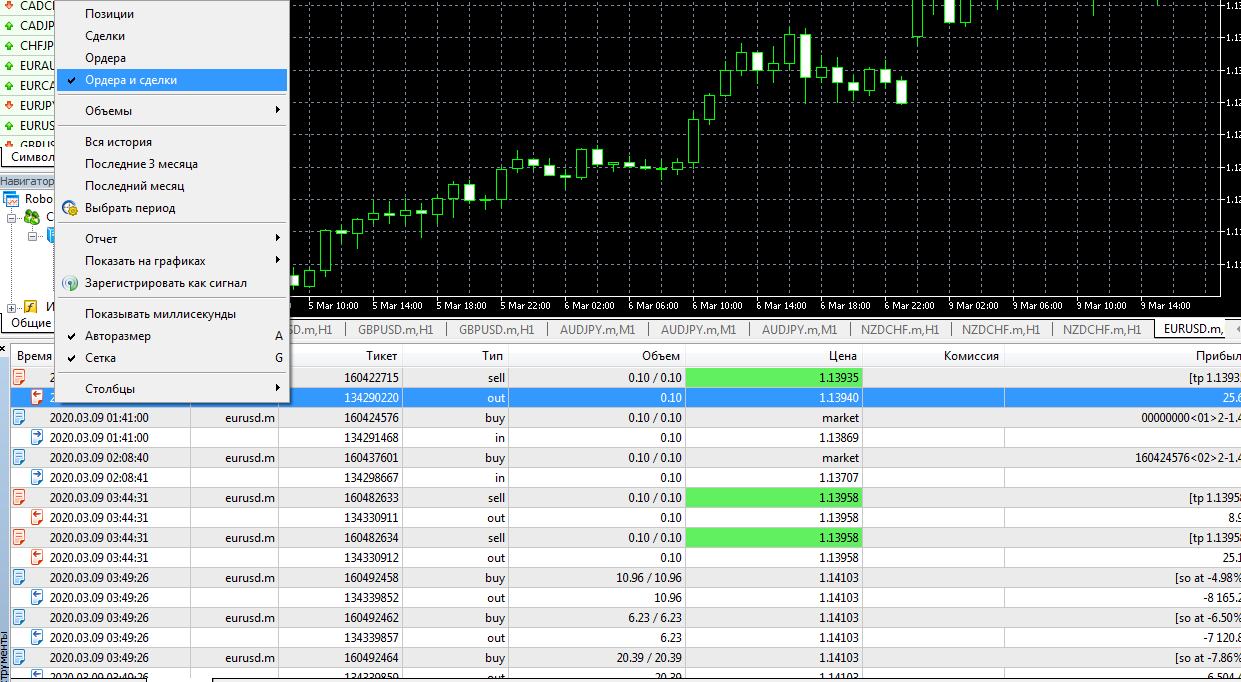Viewport: 1241px width, 682px height.
Task: Click the out deal icon for ticket 134330912
Action: (x=37, y=557)
